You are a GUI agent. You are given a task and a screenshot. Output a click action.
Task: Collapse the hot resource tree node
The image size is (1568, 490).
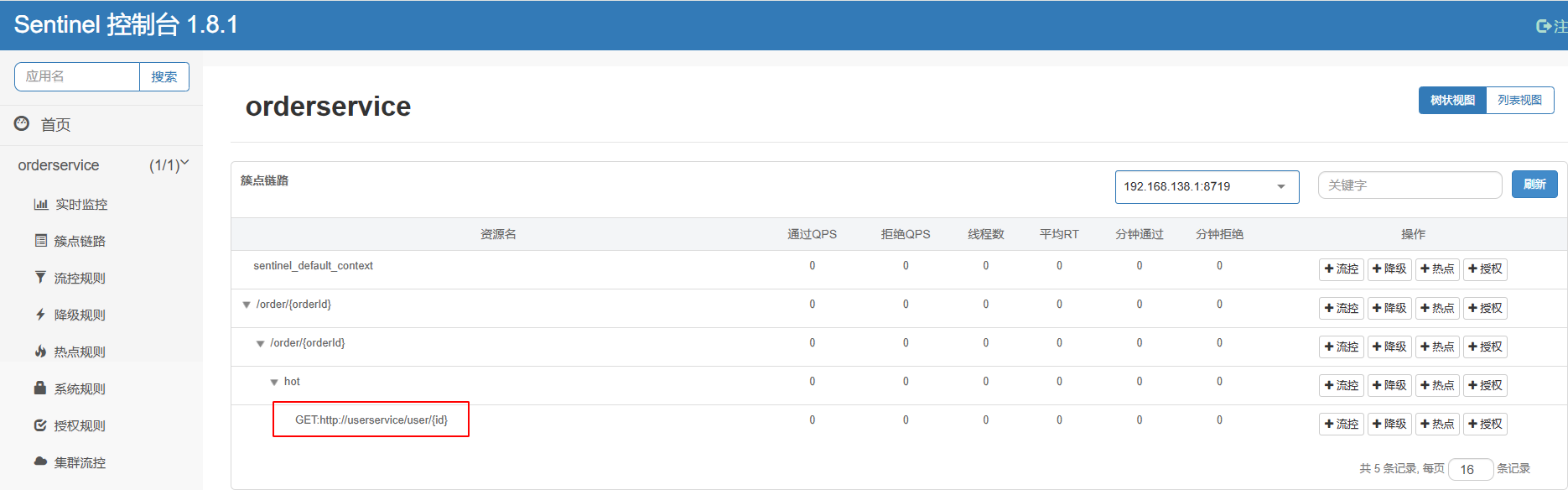tap(274, 382)
